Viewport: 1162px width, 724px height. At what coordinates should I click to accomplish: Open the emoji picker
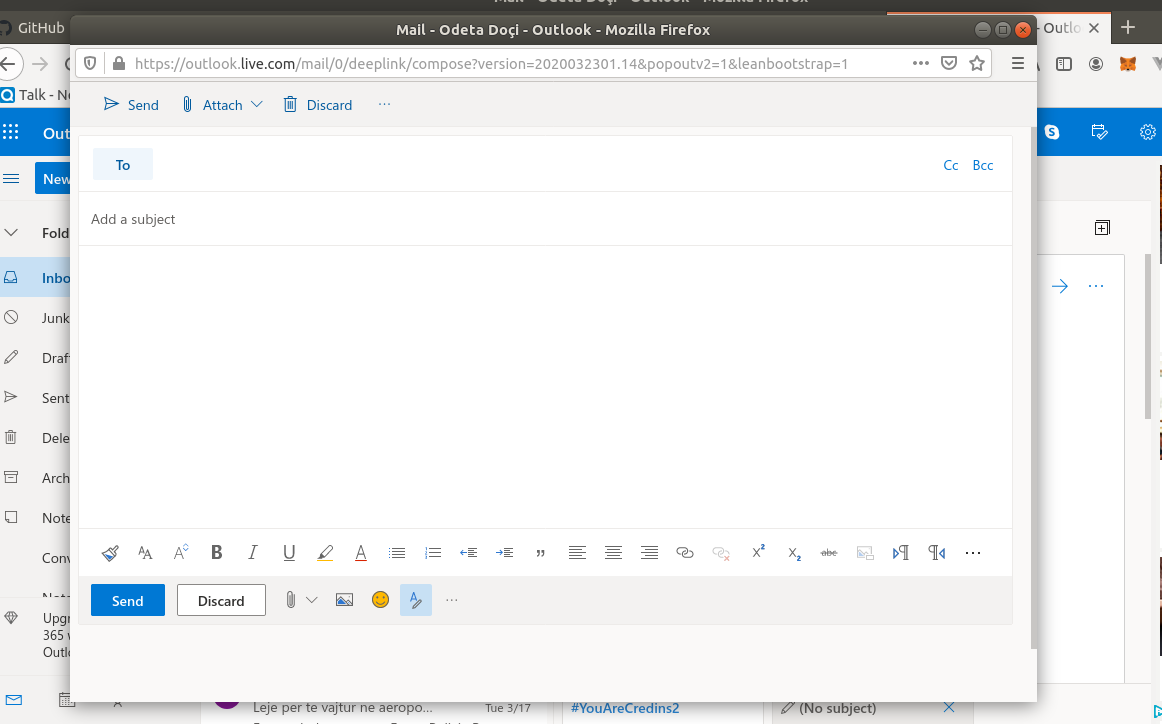(x=380, y=600)
